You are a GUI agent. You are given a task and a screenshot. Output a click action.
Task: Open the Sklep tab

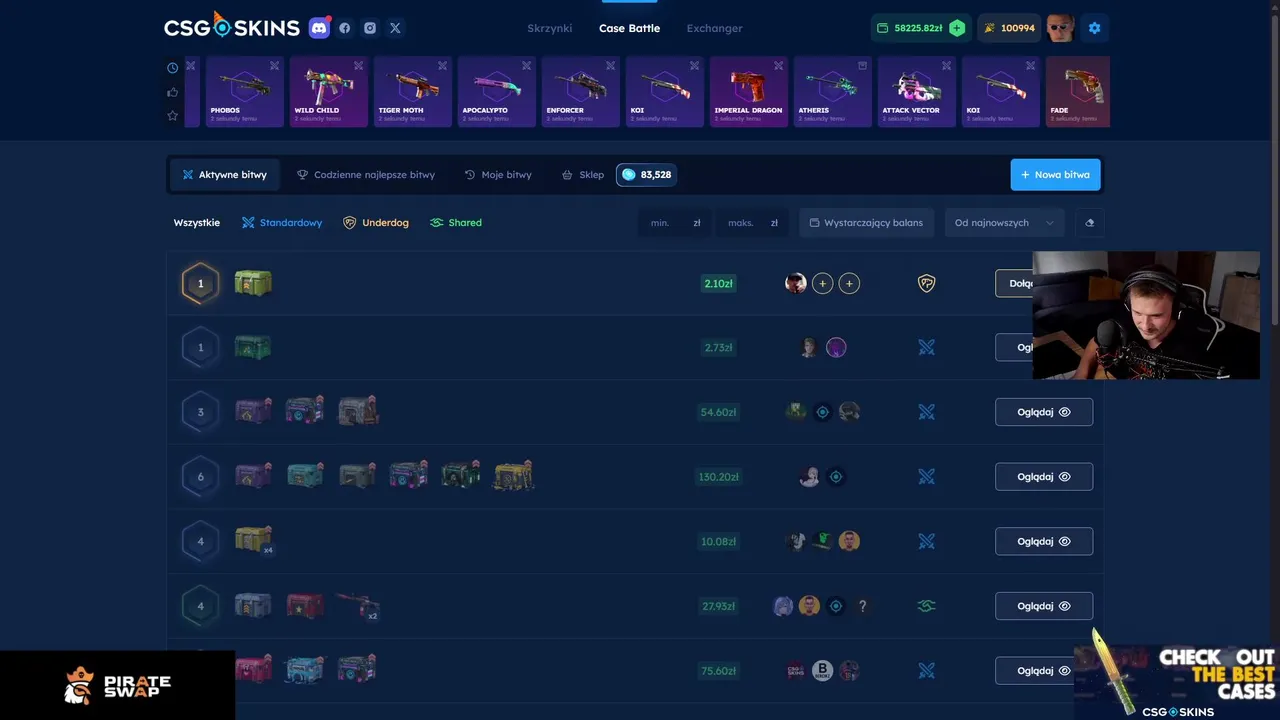(x=583, y=174)
